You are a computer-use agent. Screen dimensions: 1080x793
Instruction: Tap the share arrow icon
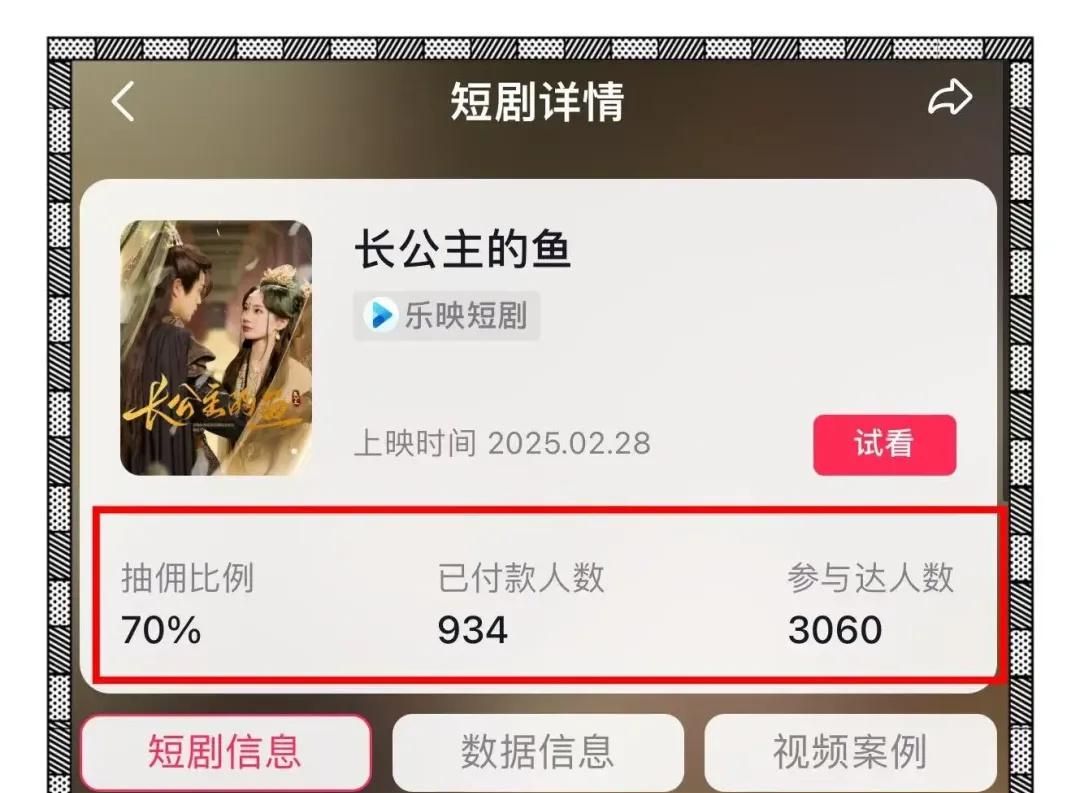(x=950, y=97)
